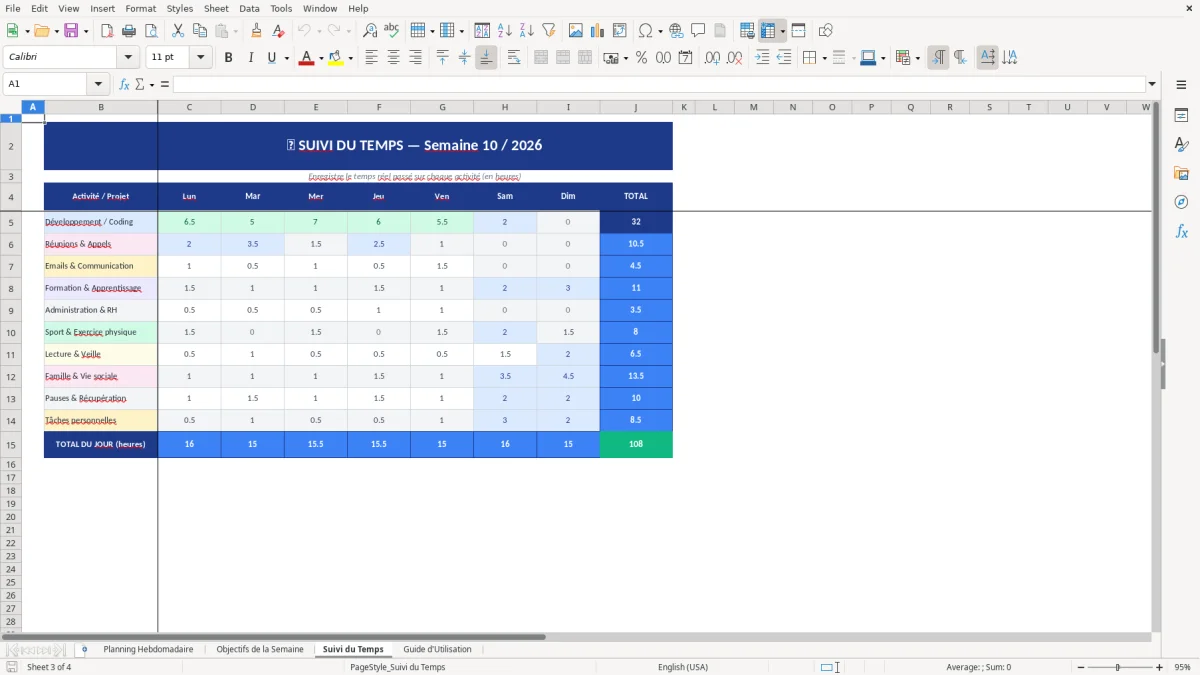Toggle italic formatting

pyautogui.click(x=251, y=57)
